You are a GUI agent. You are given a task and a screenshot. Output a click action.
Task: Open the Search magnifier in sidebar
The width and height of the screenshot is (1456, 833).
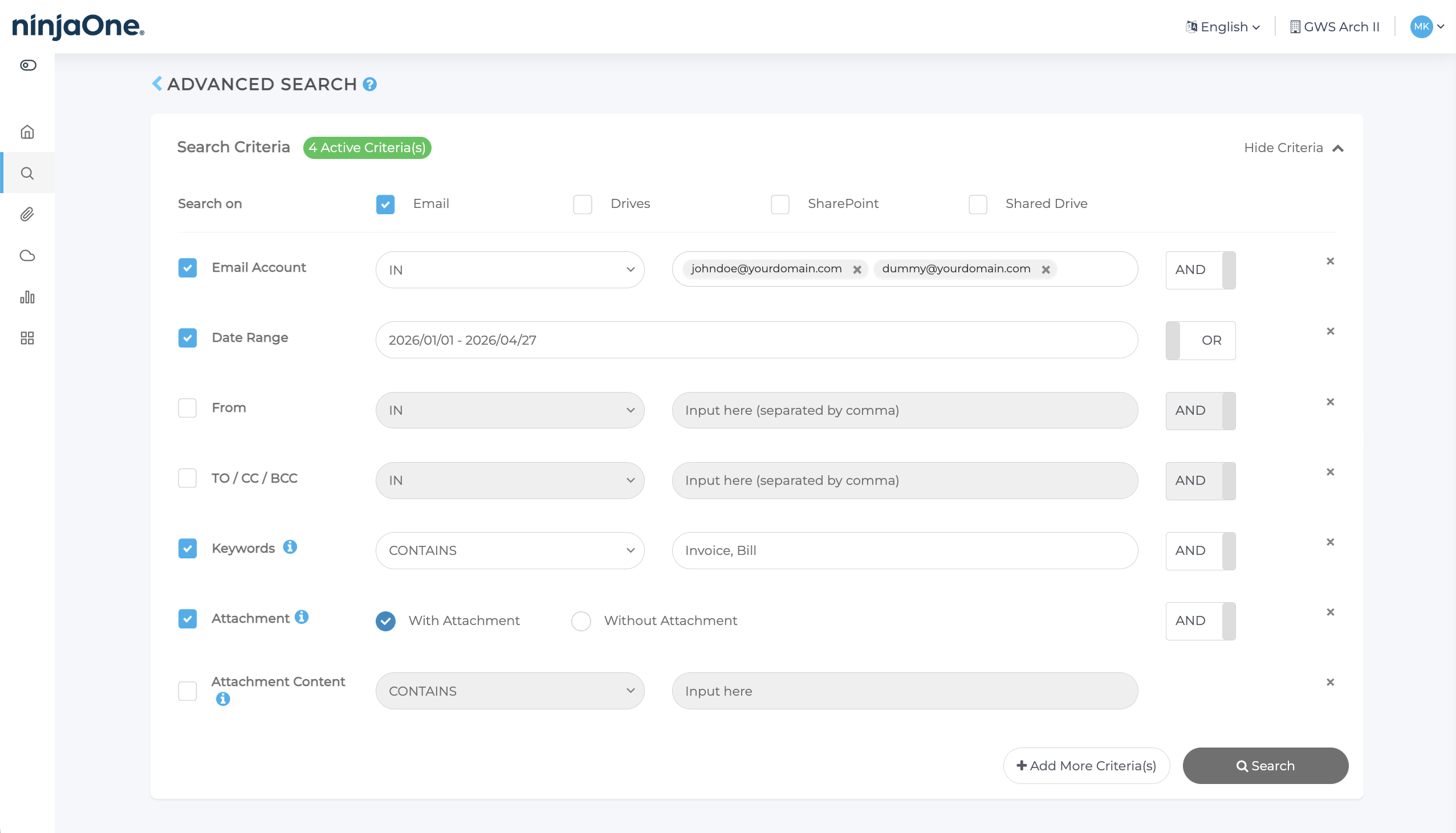(27, 173)
